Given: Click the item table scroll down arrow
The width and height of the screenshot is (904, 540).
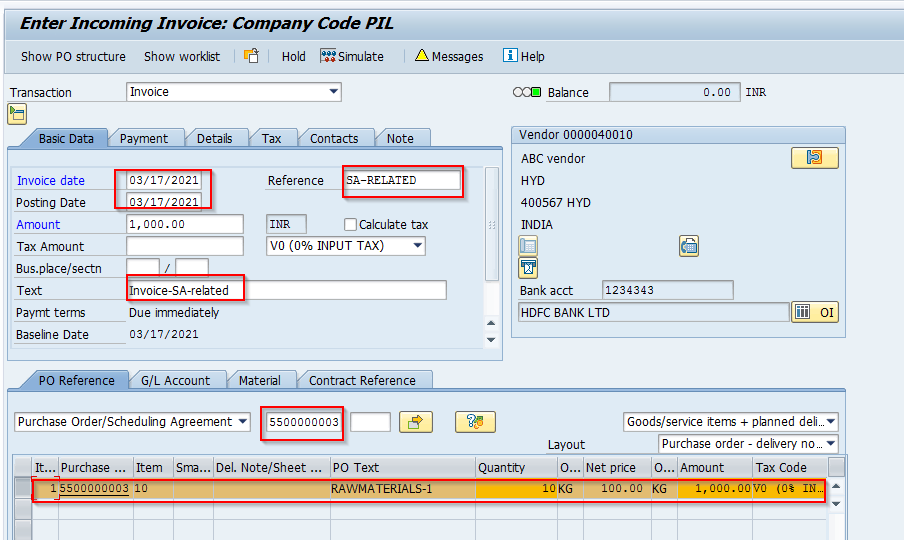Looking at the screenshot, I should click(x=836, y=504).
